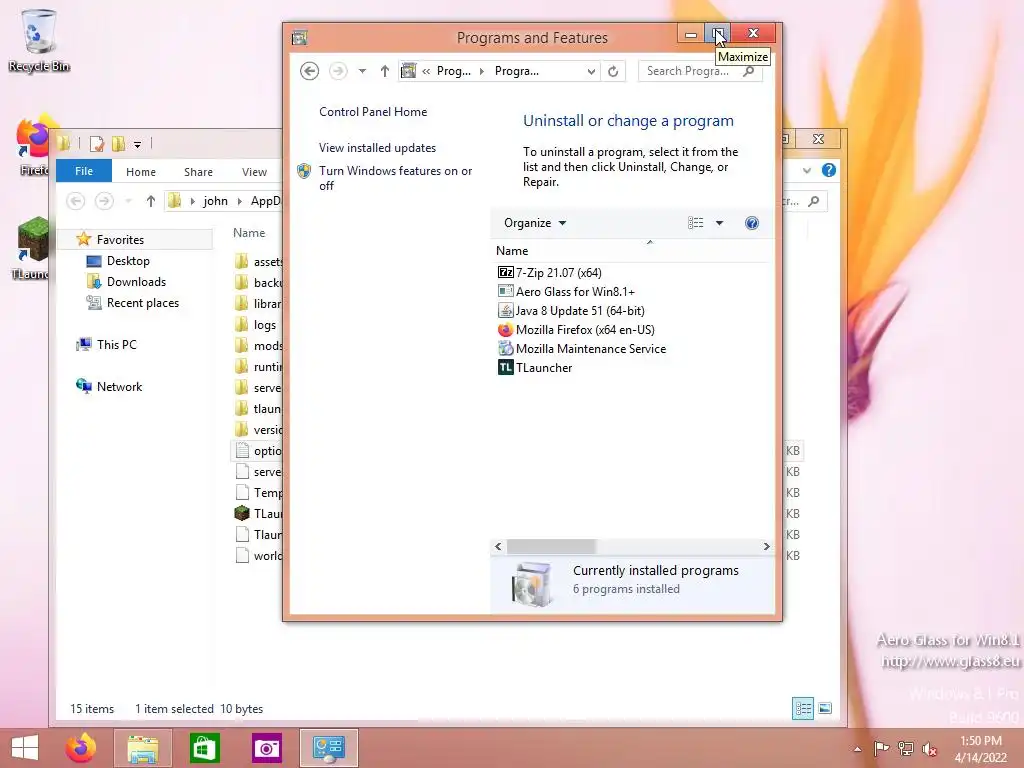Click the 7-Zip program icon

(x=505, y=272)
